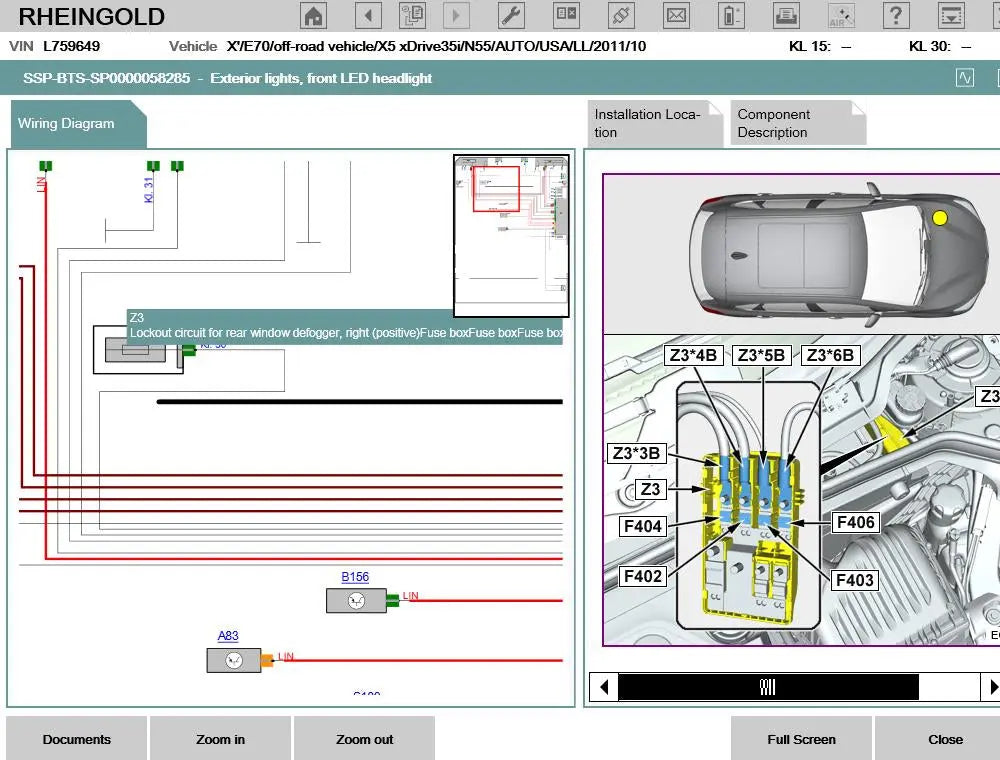The height and width of the screenshot is (760, 1000).
Task: Click the left scroll arrow below image
Action: pos(603,687)
